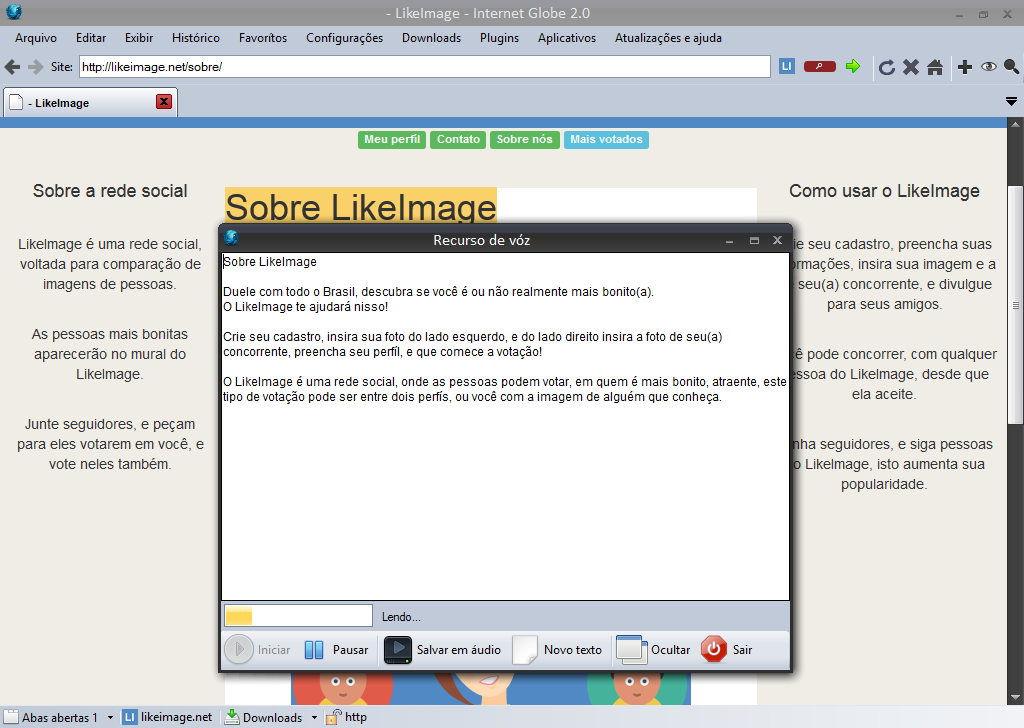
Task: Click the yellow reading progress bar
Action: pyautogui.click(x=240, y=615)
